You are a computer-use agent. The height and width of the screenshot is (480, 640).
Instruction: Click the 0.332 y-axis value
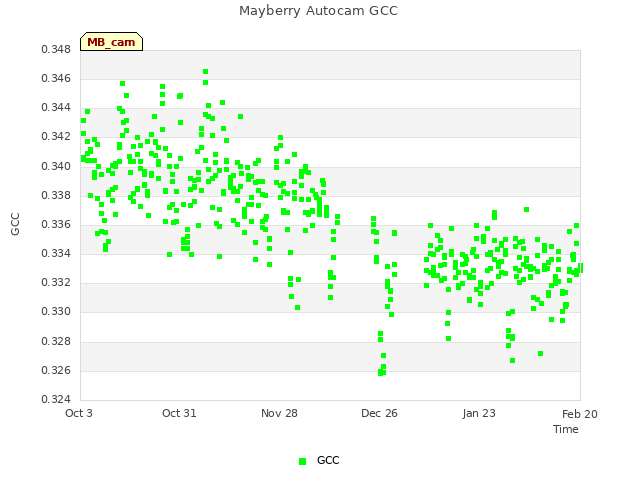56,282
